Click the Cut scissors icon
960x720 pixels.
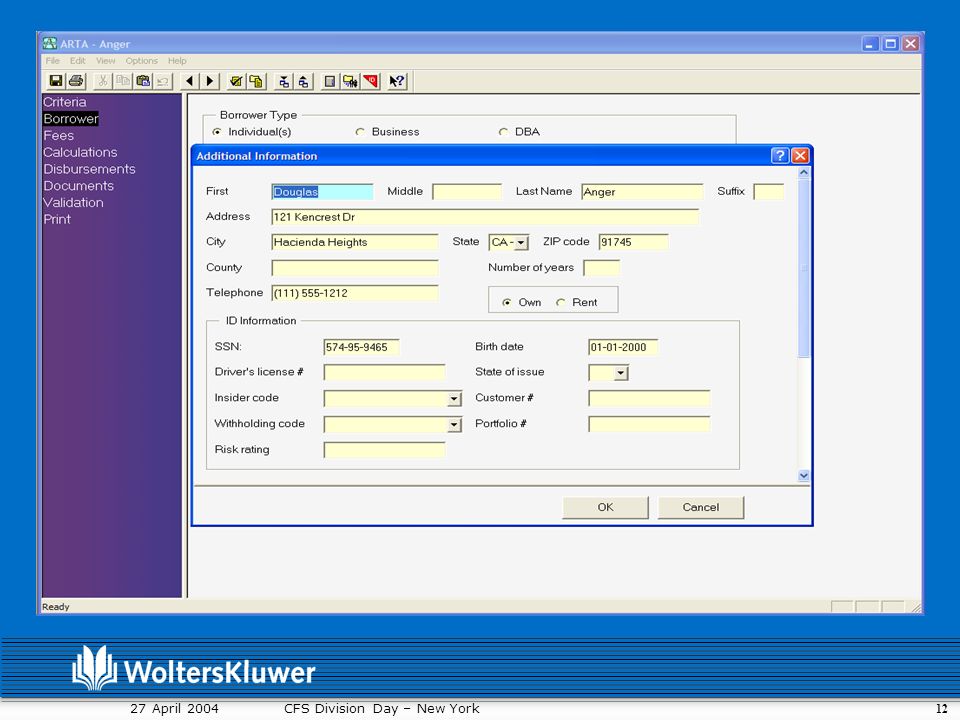102,81
